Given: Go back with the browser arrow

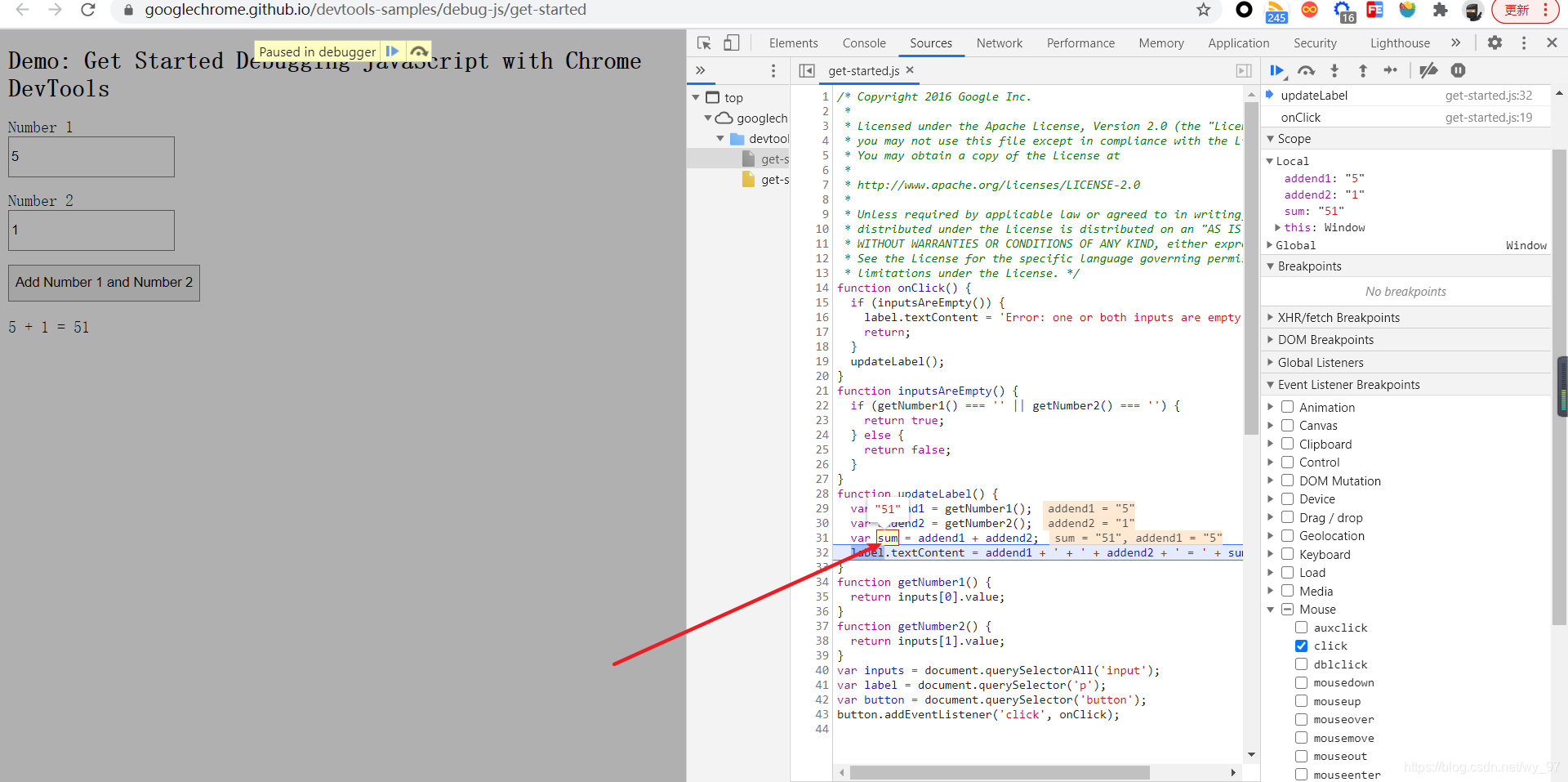Looking at the screenshot, I should 22,10.
